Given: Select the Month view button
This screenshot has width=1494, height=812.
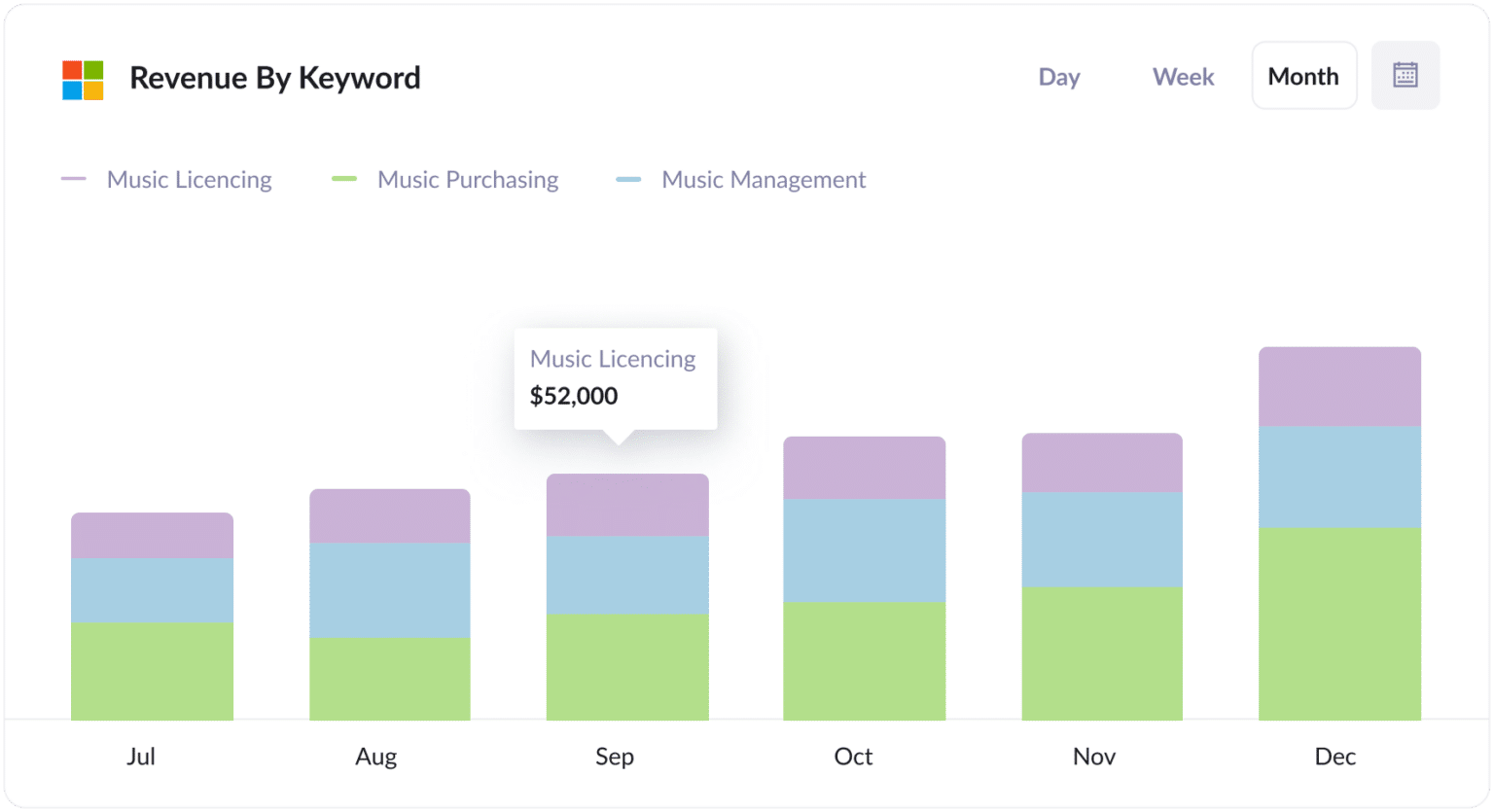Looking at the screenshot, I should pos(1303,76).
